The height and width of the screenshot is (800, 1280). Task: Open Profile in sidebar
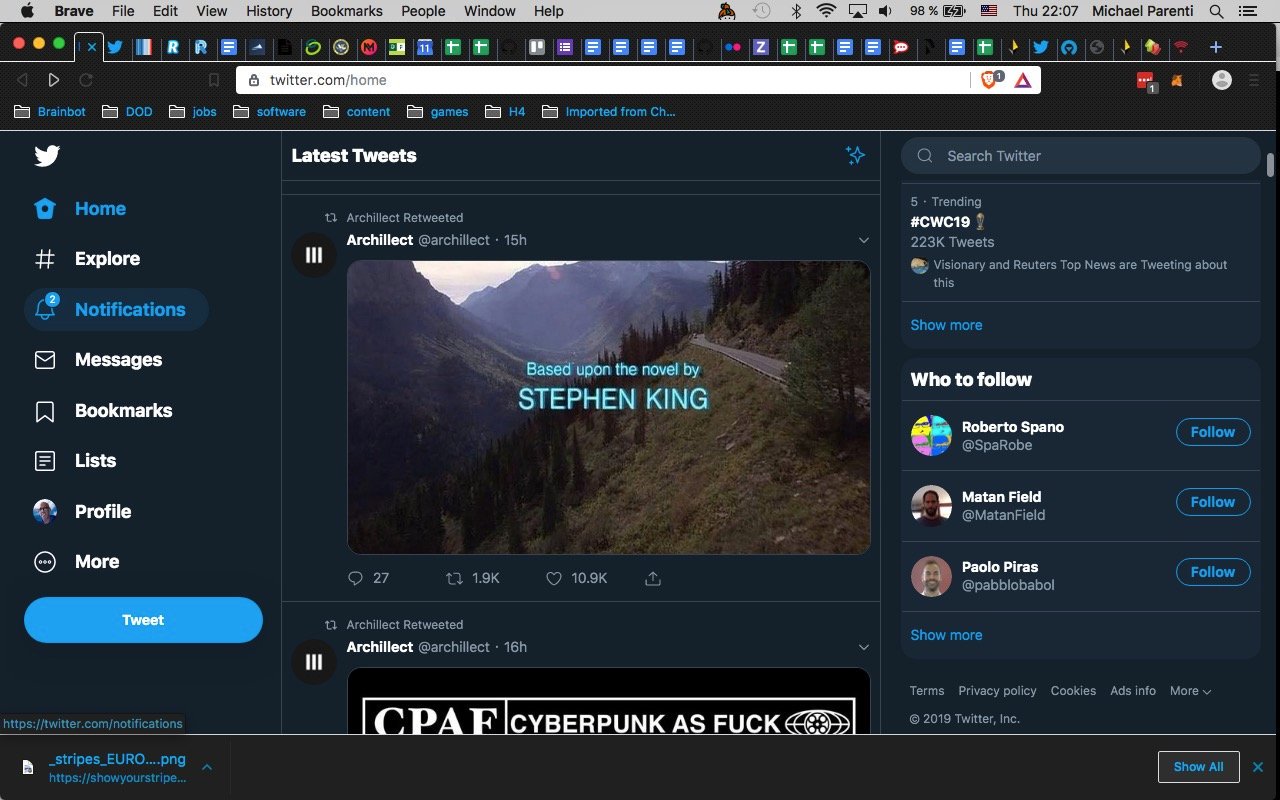coord(82,512)
